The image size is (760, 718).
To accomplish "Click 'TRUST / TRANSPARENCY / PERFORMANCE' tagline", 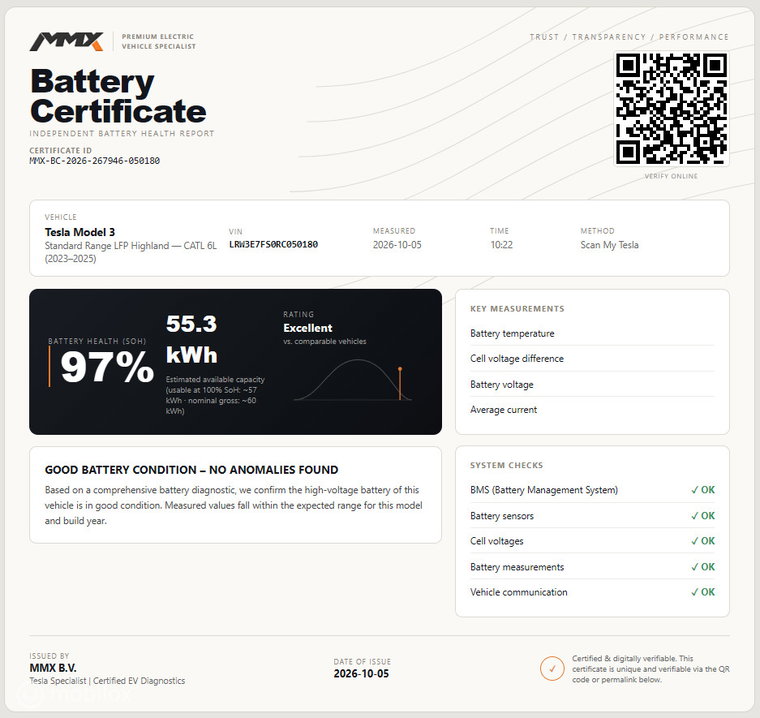I will (x=629, y=37).
